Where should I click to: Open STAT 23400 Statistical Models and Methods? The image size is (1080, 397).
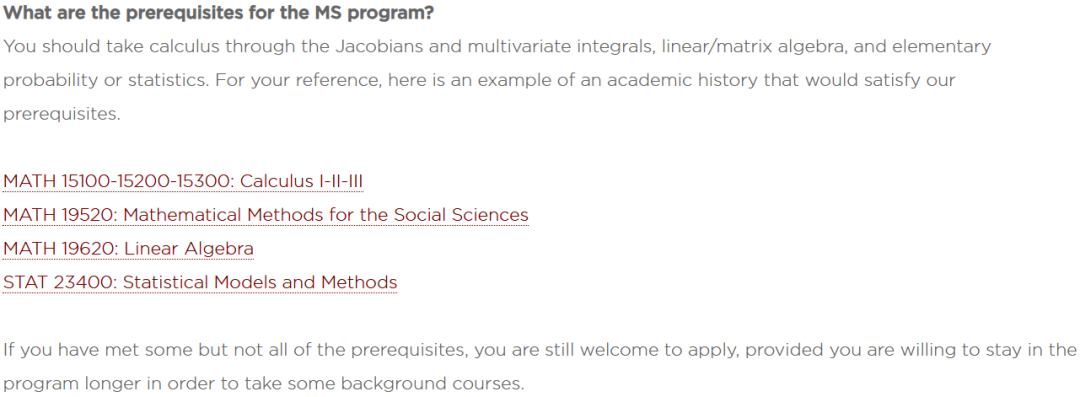click(200, 283)
